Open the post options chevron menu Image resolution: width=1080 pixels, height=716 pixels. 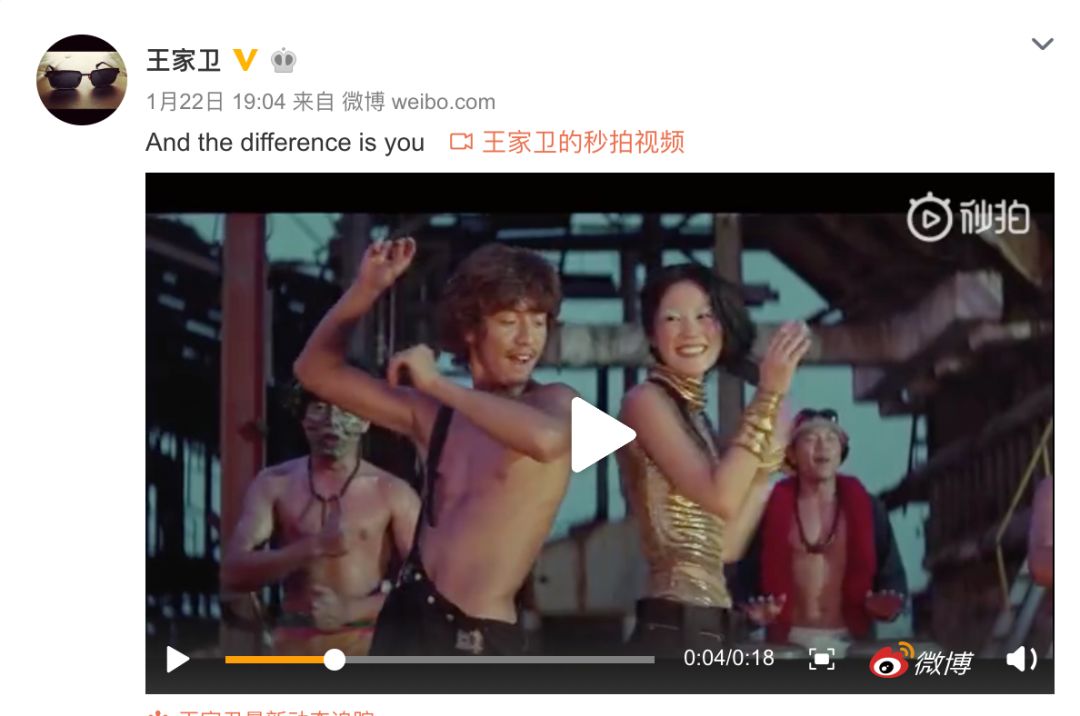[1042, 44]
